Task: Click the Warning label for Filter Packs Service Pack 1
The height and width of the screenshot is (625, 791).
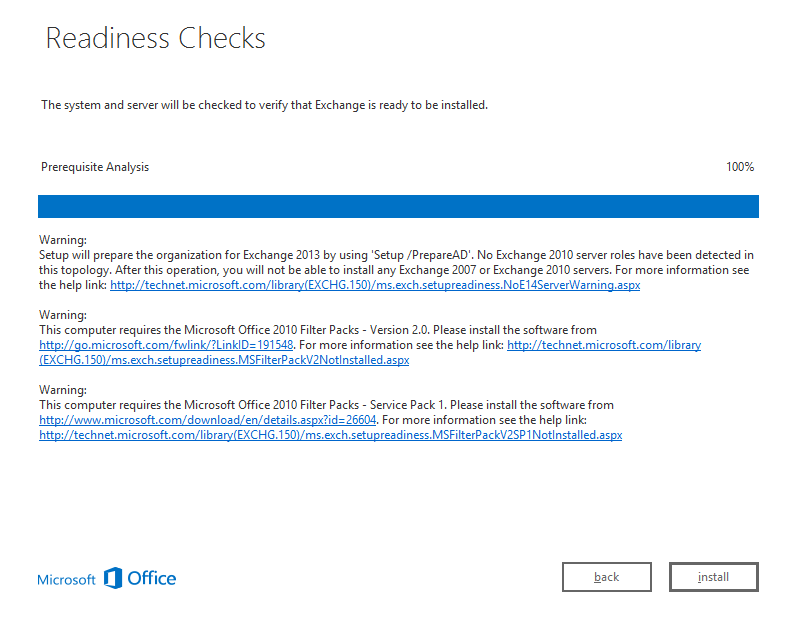Action: click(63, 390)
